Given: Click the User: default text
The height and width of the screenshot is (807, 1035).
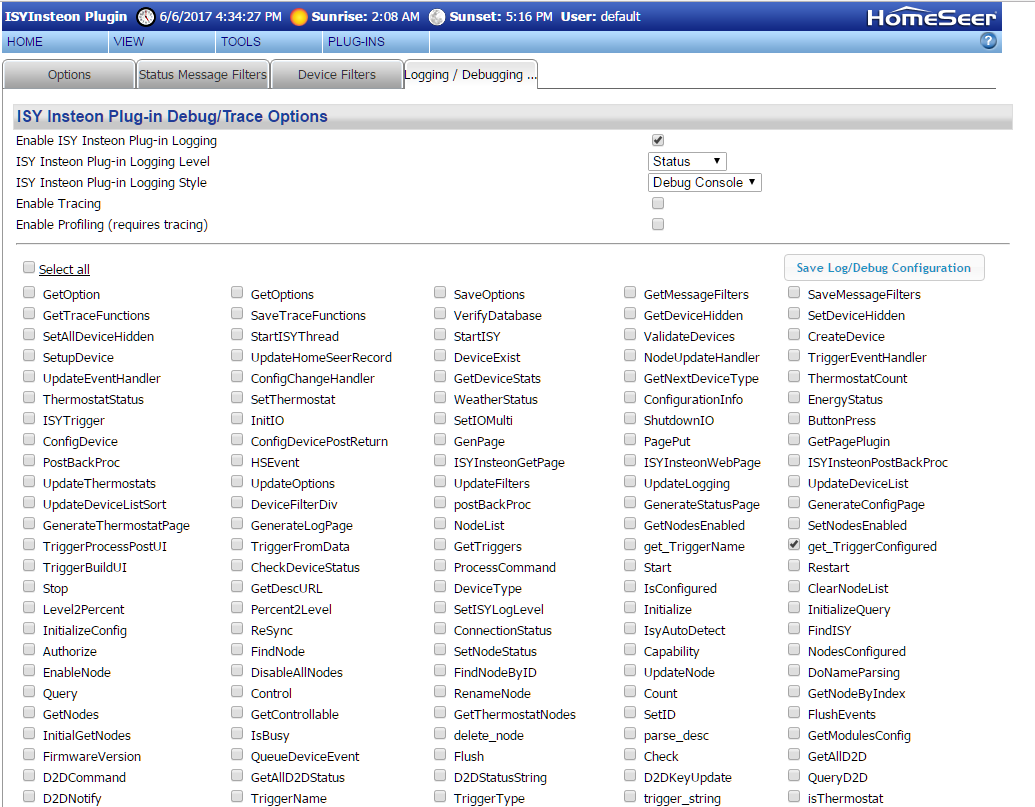Looking at the screenshot, I should [x=600, y=16].
